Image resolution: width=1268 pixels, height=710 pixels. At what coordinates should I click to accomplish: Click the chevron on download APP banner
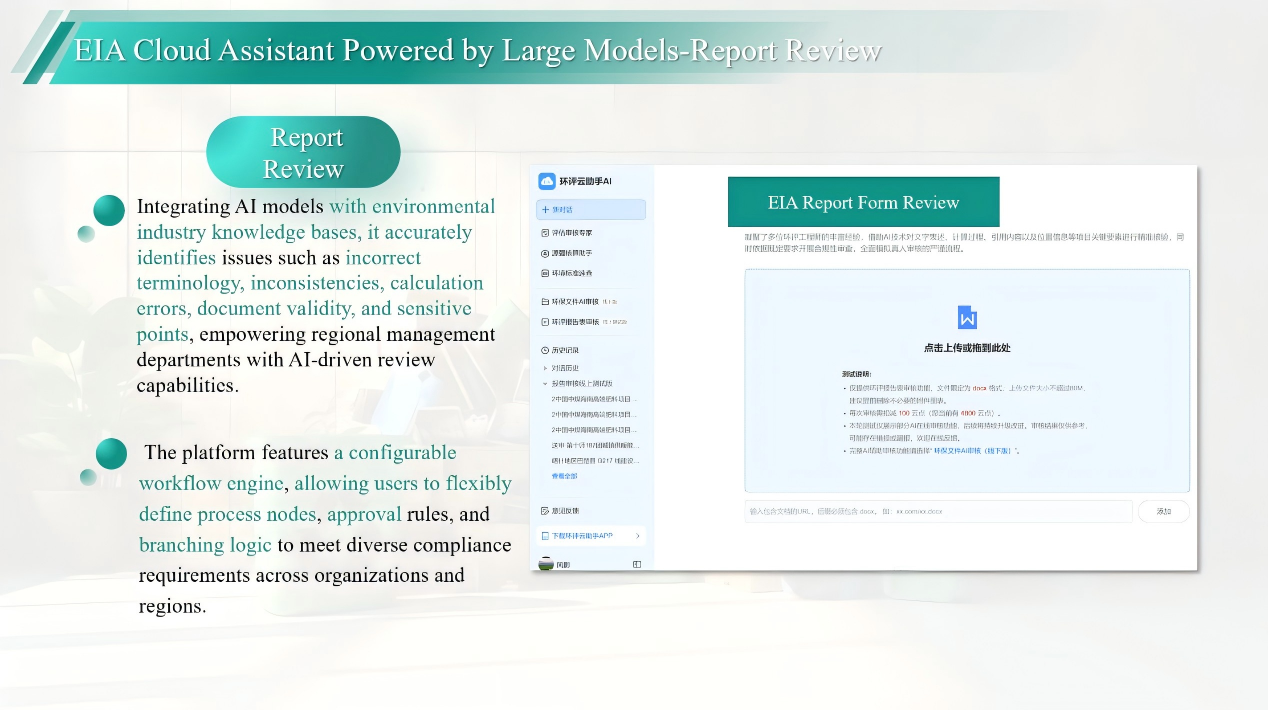637,536
